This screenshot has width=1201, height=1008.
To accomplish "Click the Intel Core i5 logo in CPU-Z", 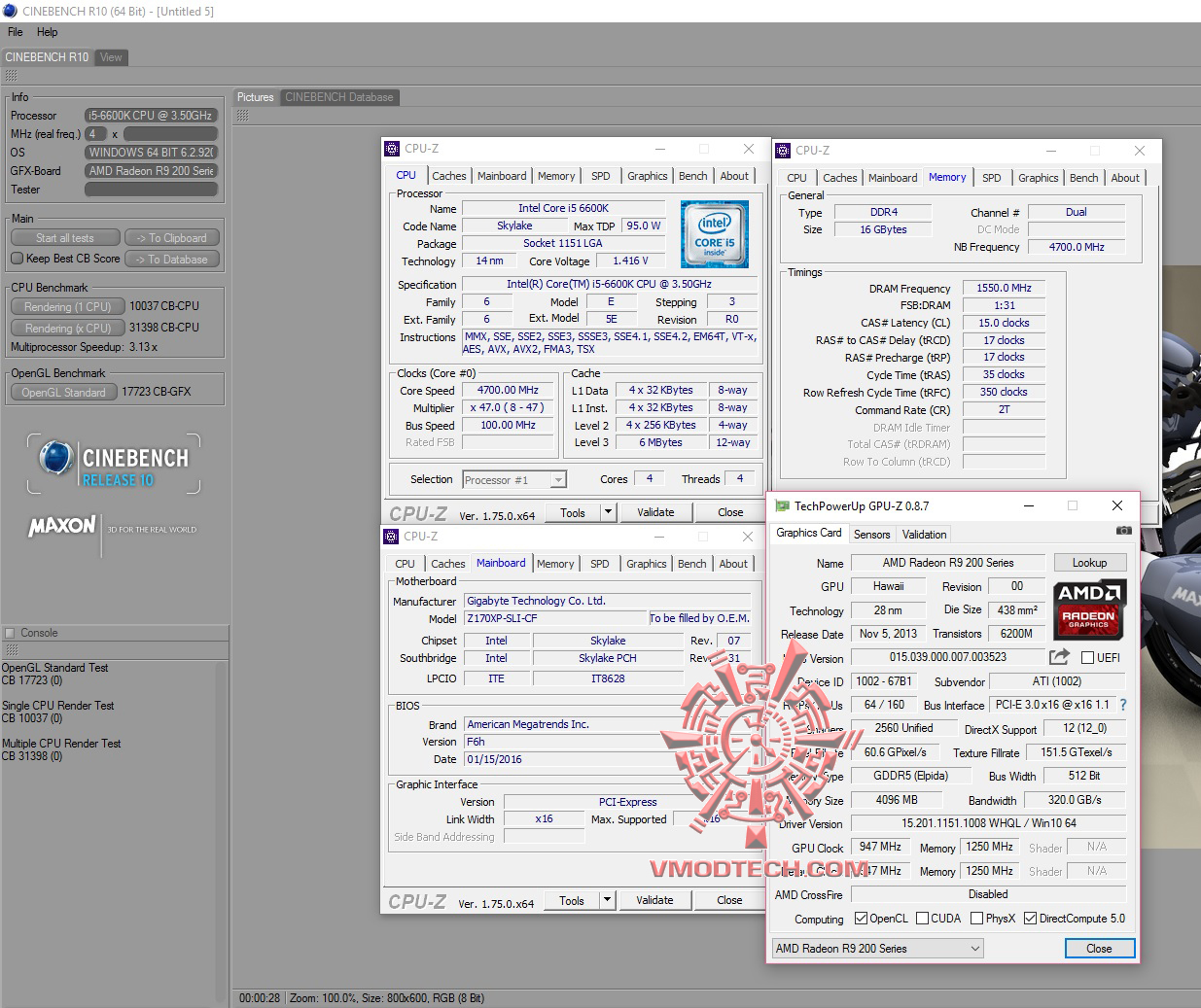I will (x=715, y=234).
